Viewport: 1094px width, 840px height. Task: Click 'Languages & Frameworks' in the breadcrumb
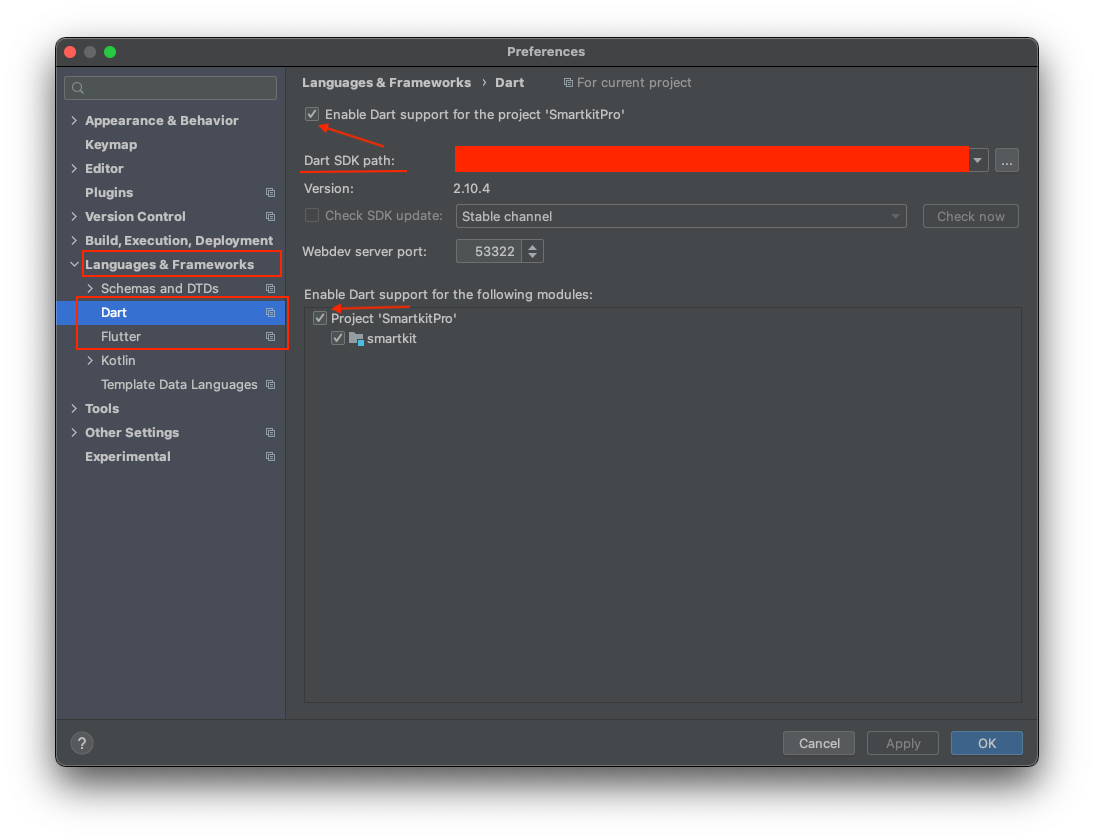[x=386, y=82]
